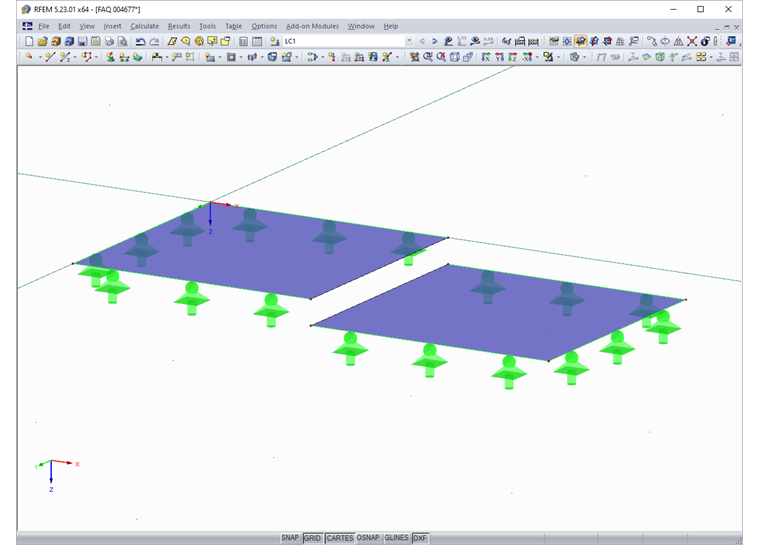
Task: Expand the -X view direction dropdown arrow
Action: [537, 57]
